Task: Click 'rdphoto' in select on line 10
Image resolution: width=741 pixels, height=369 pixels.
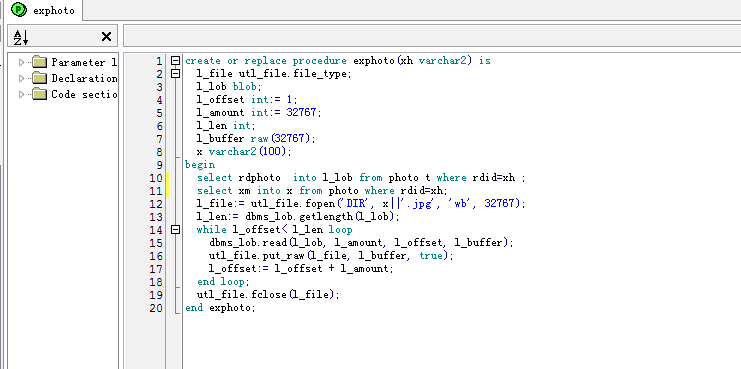Action: click(259, 178)
